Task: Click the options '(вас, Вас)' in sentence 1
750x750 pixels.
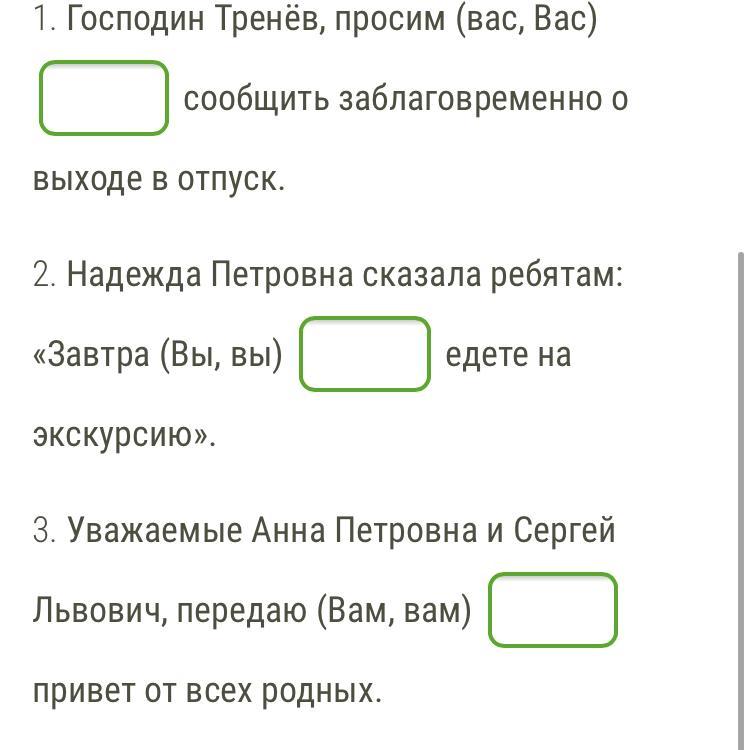Action: pyautogui.click(x=527, y=19)
